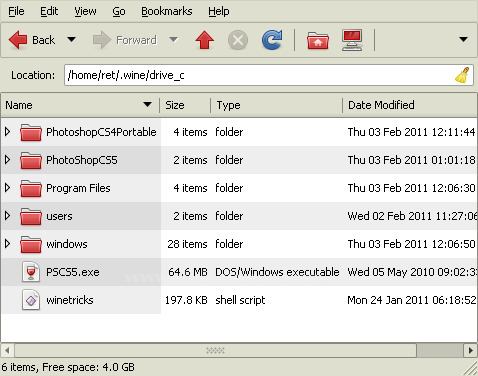The image size is (478, 376).
Task: Select the Program Files folder icon
Action: coord(31,188)
